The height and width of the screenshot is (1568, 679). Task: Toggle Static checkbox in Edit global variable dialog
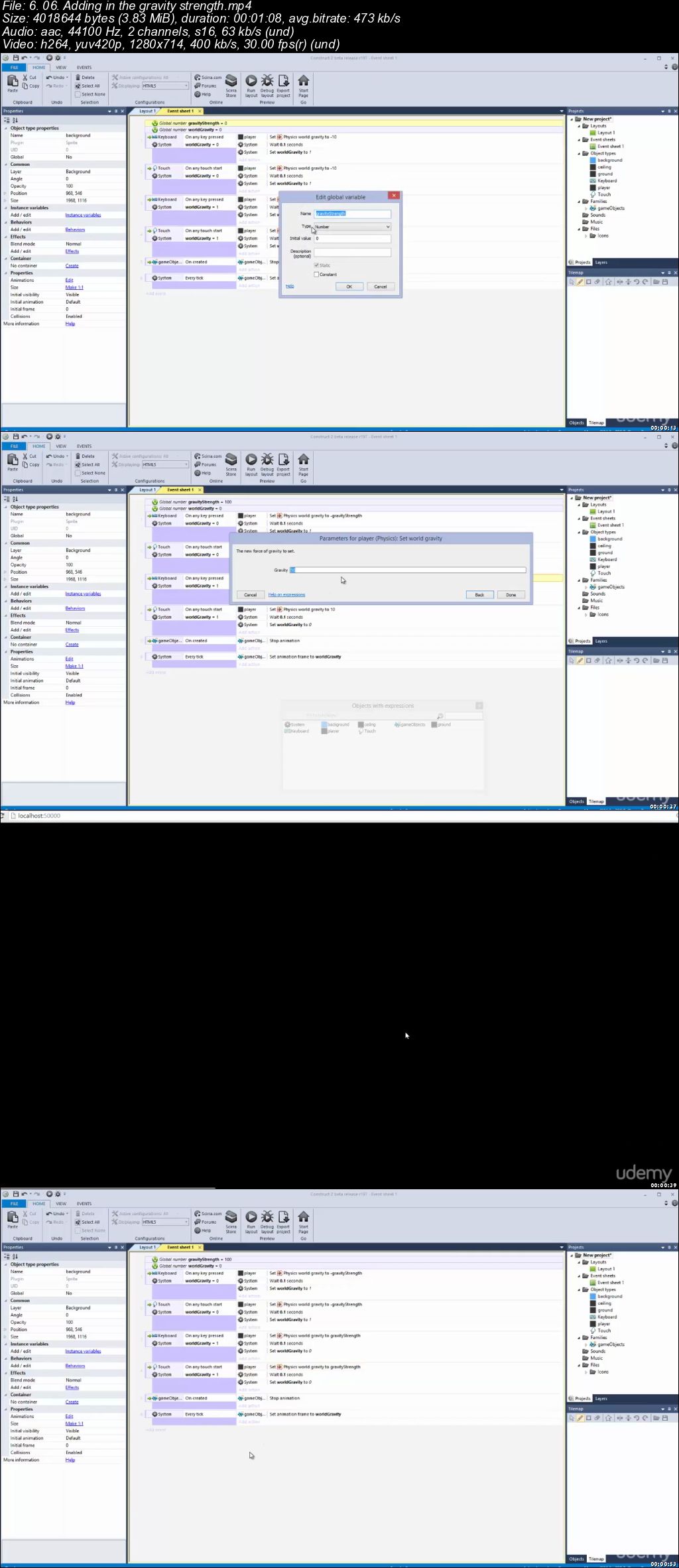[316, 265]
